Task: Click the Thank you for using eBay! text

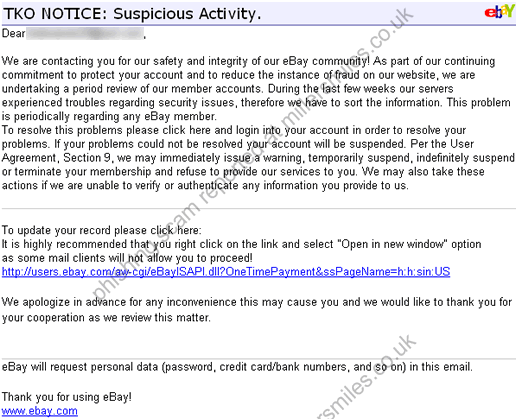Action: 67,397
